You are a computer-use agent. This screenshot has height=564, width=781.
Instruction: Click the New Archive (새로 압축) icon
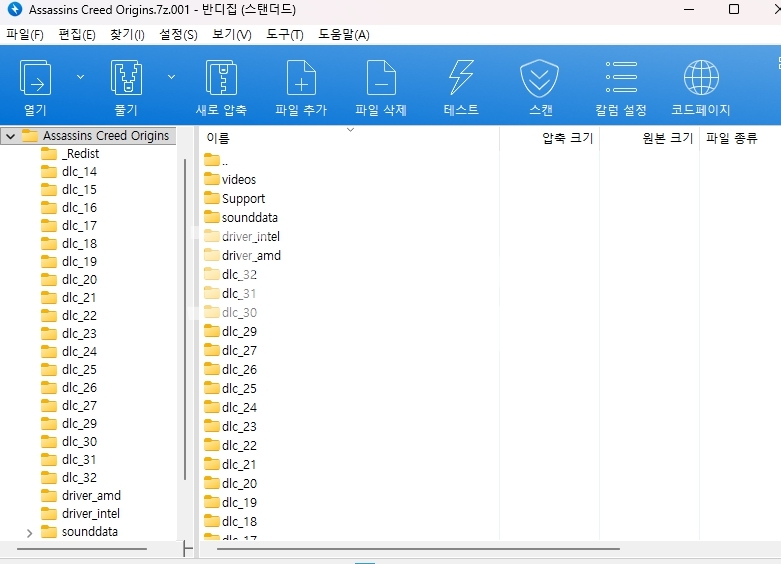(221, 78)
